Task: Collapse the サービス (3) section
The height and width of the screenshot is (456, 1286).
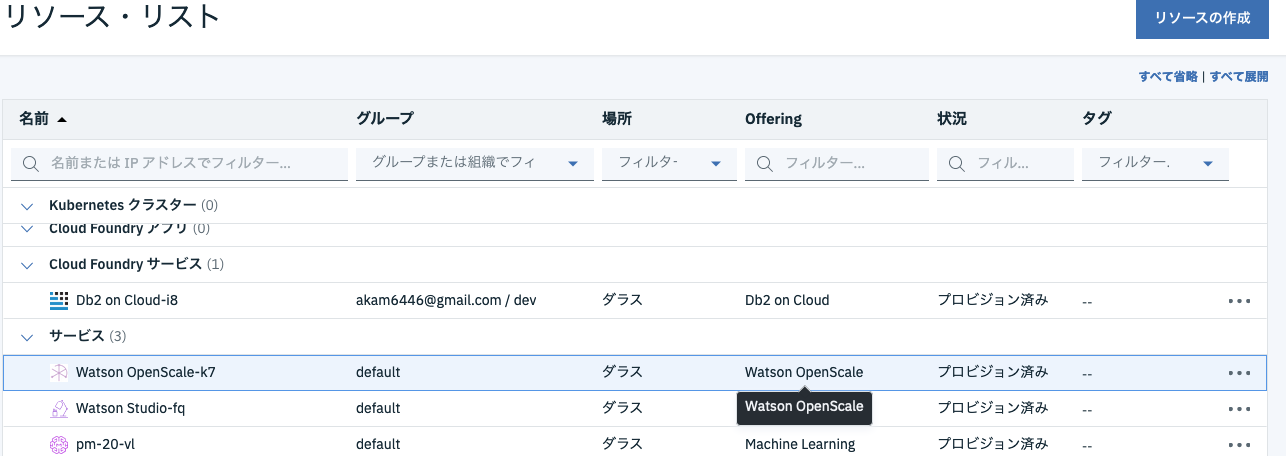Action: 27,336
